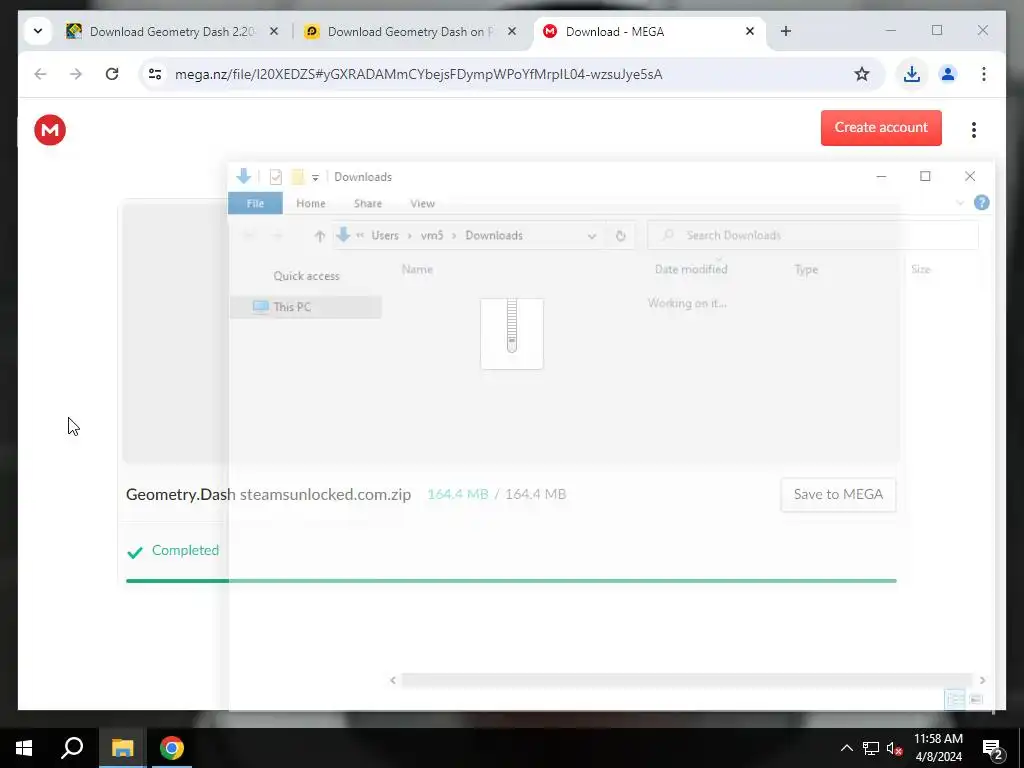Screen dimensions: 1024x768
Task: Click the Explorer horizontal scrollbar
Action: pos(687,680)
